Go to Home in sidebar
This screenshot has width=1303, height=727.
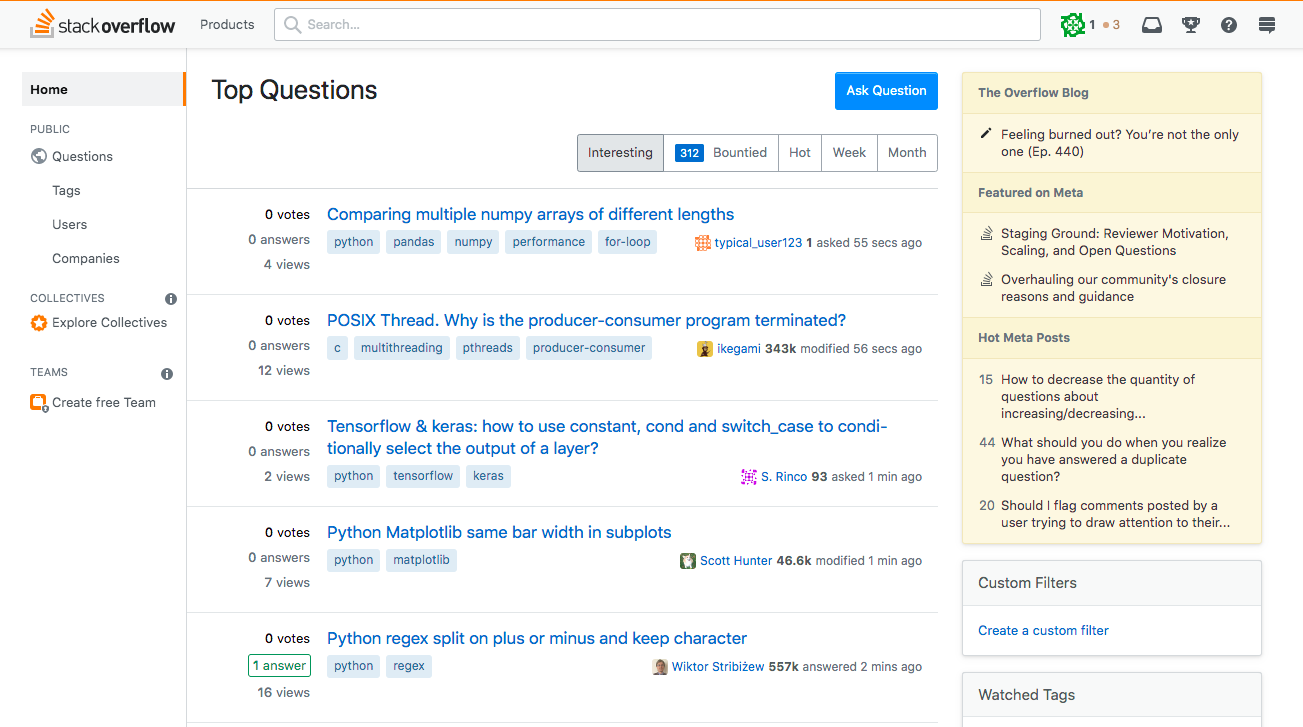[104, 89]
